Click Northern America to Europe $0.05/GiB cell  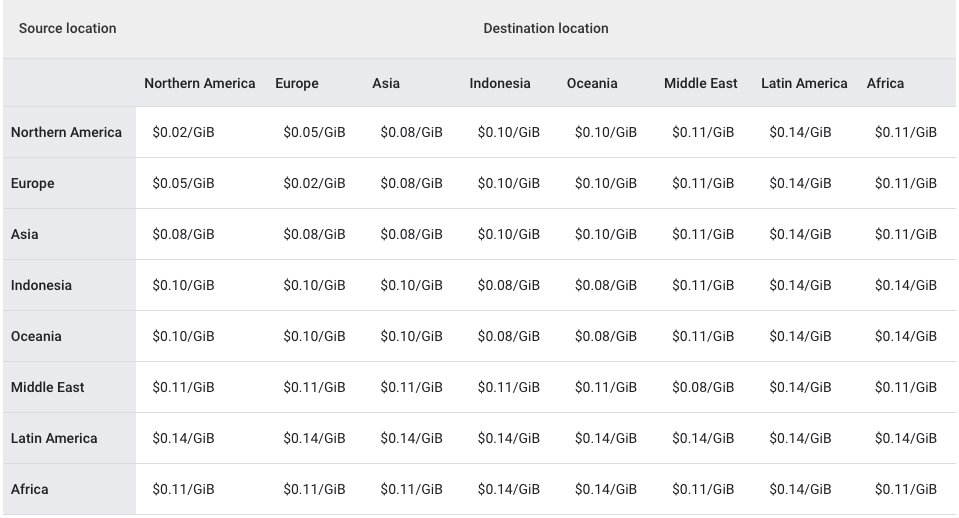[314, 132]
